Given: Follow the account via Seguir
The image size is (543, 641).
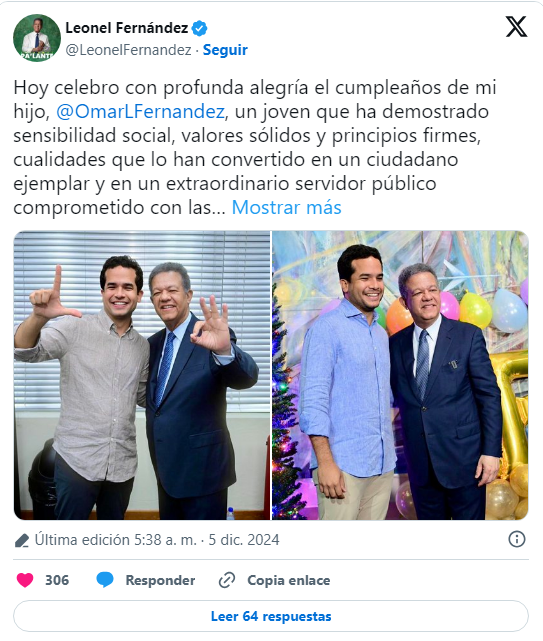Looking at the screenshot, I should coord(225,50).
